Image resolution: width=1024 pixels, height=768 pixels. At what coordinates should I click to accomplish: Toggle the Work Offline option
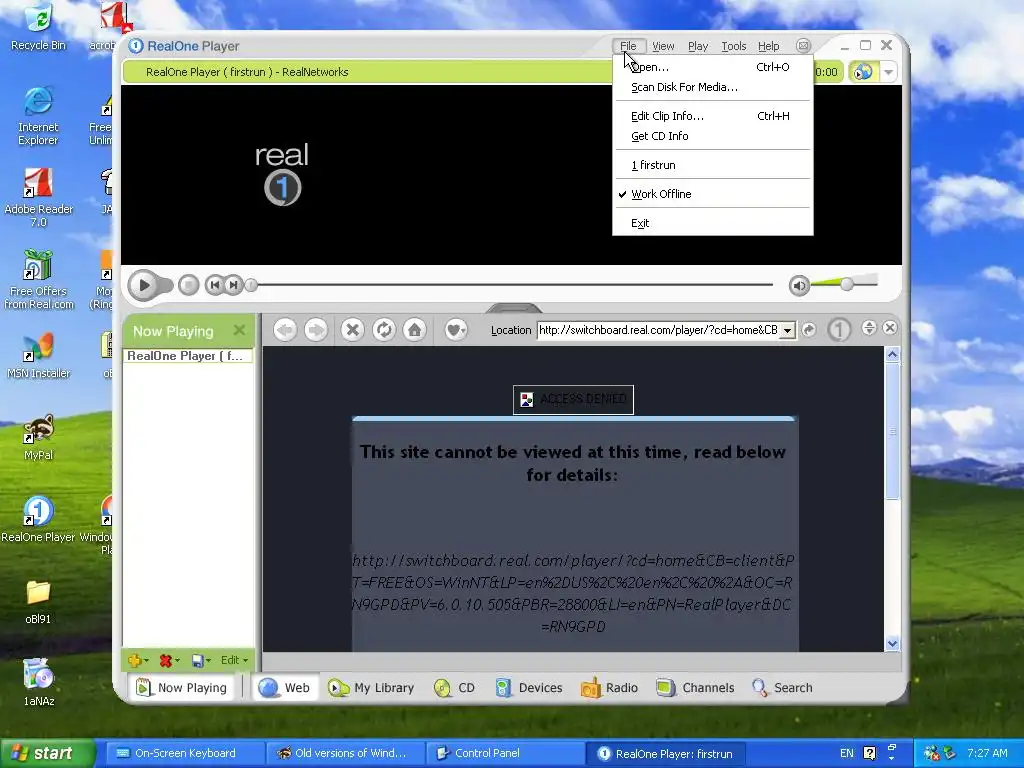(x=712, y=194)
